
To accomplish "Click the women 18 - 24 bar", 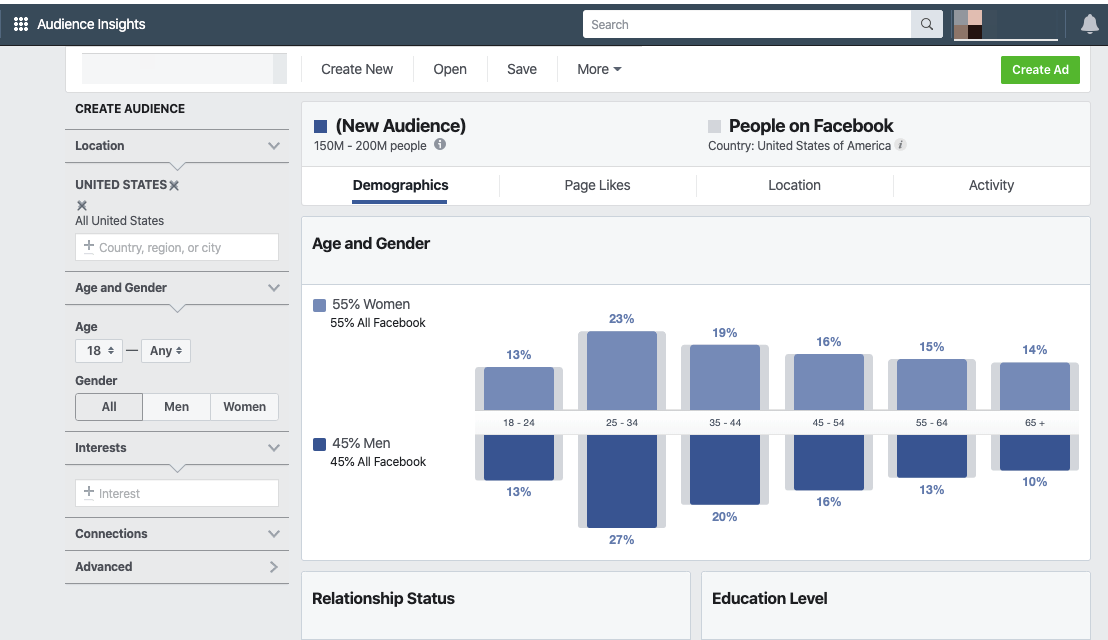I will tap(519, 389).
